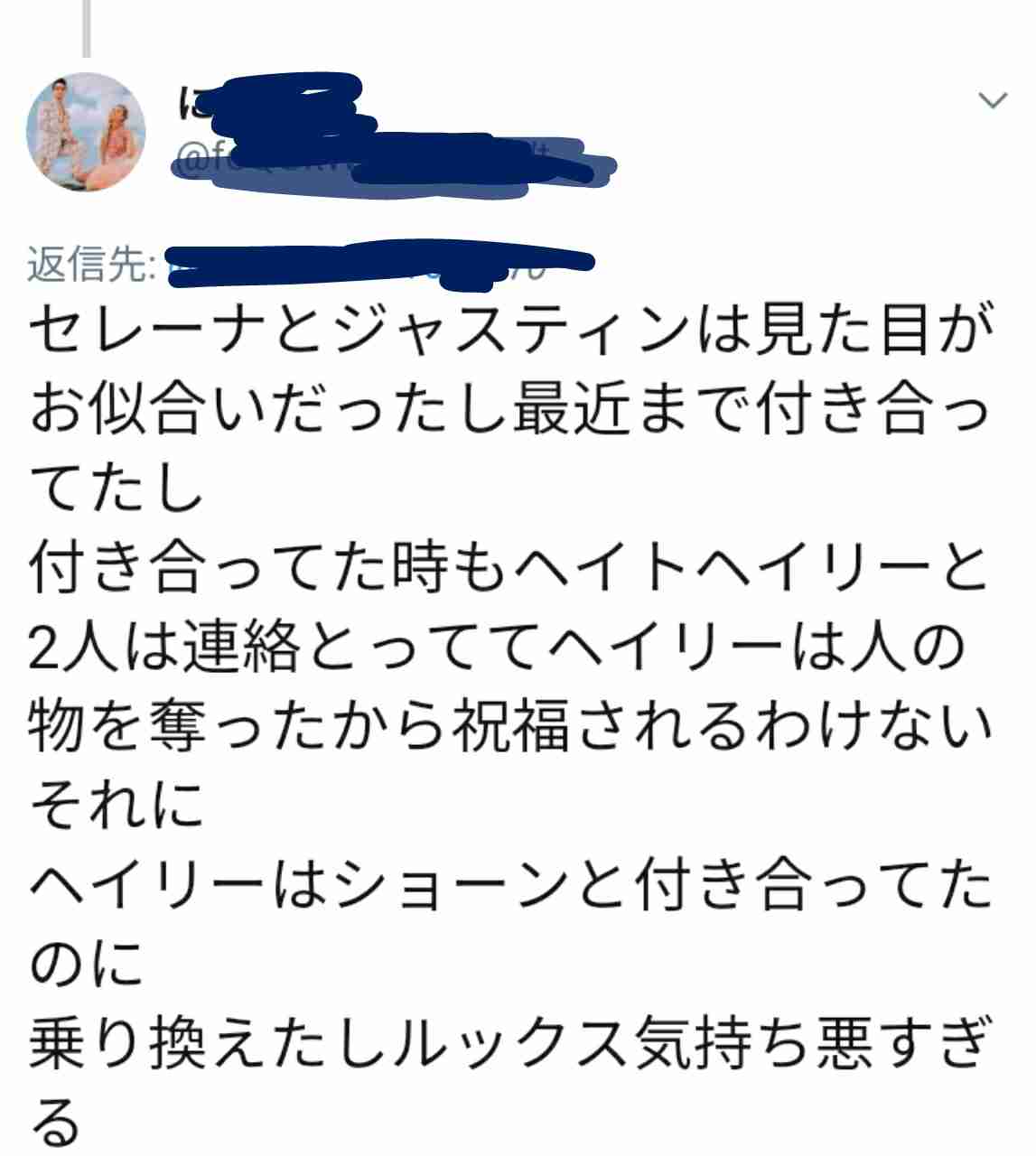Open the redacted reply-to username link
The height and width of the screenshot is (1156, 1036).
[379, 265]
